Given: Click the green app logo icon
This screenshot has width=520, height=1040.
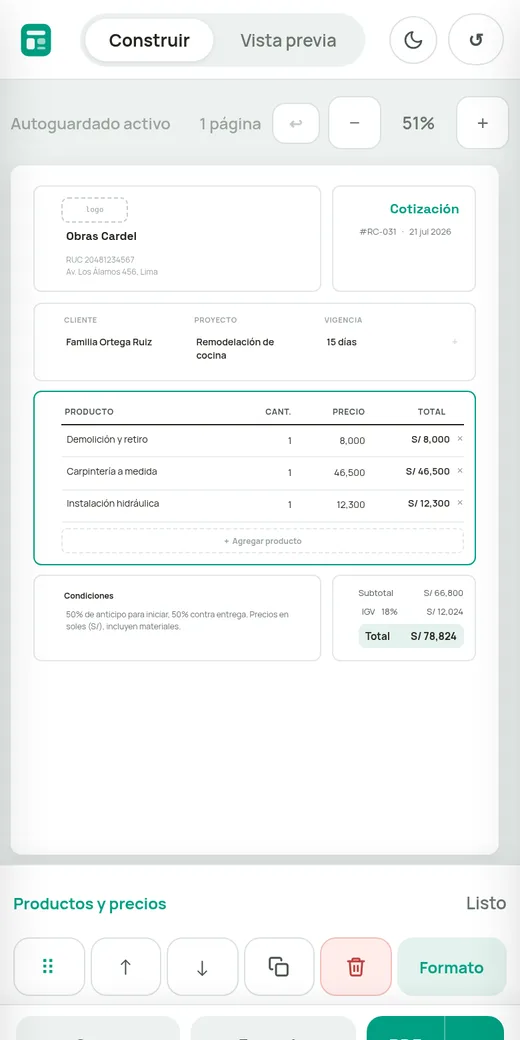Looking at the screenshot, I should pyautogui.click(x=36, y=40).
